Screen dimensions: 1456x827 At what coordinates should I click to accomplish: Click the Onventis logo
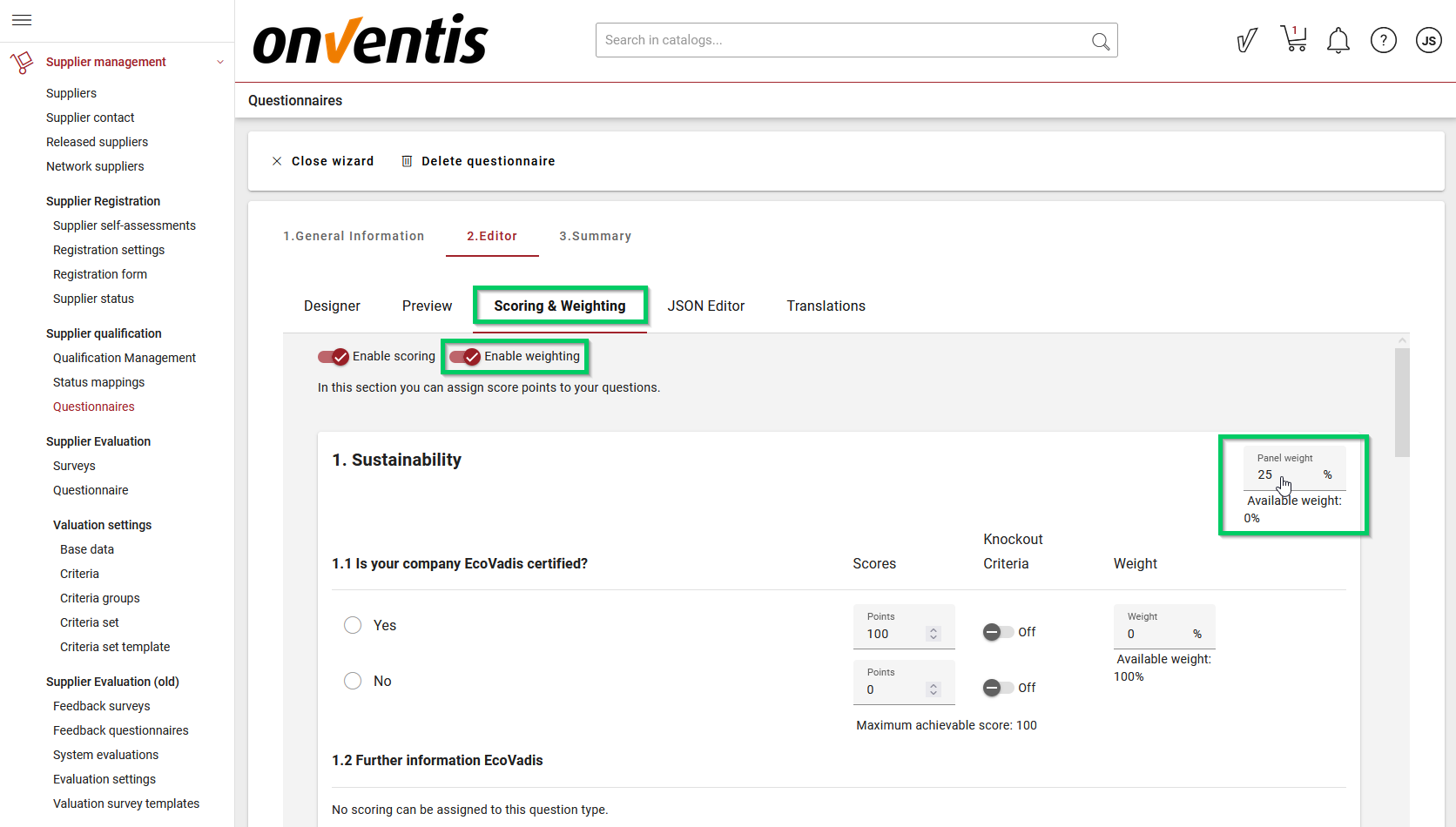point(370,40)
